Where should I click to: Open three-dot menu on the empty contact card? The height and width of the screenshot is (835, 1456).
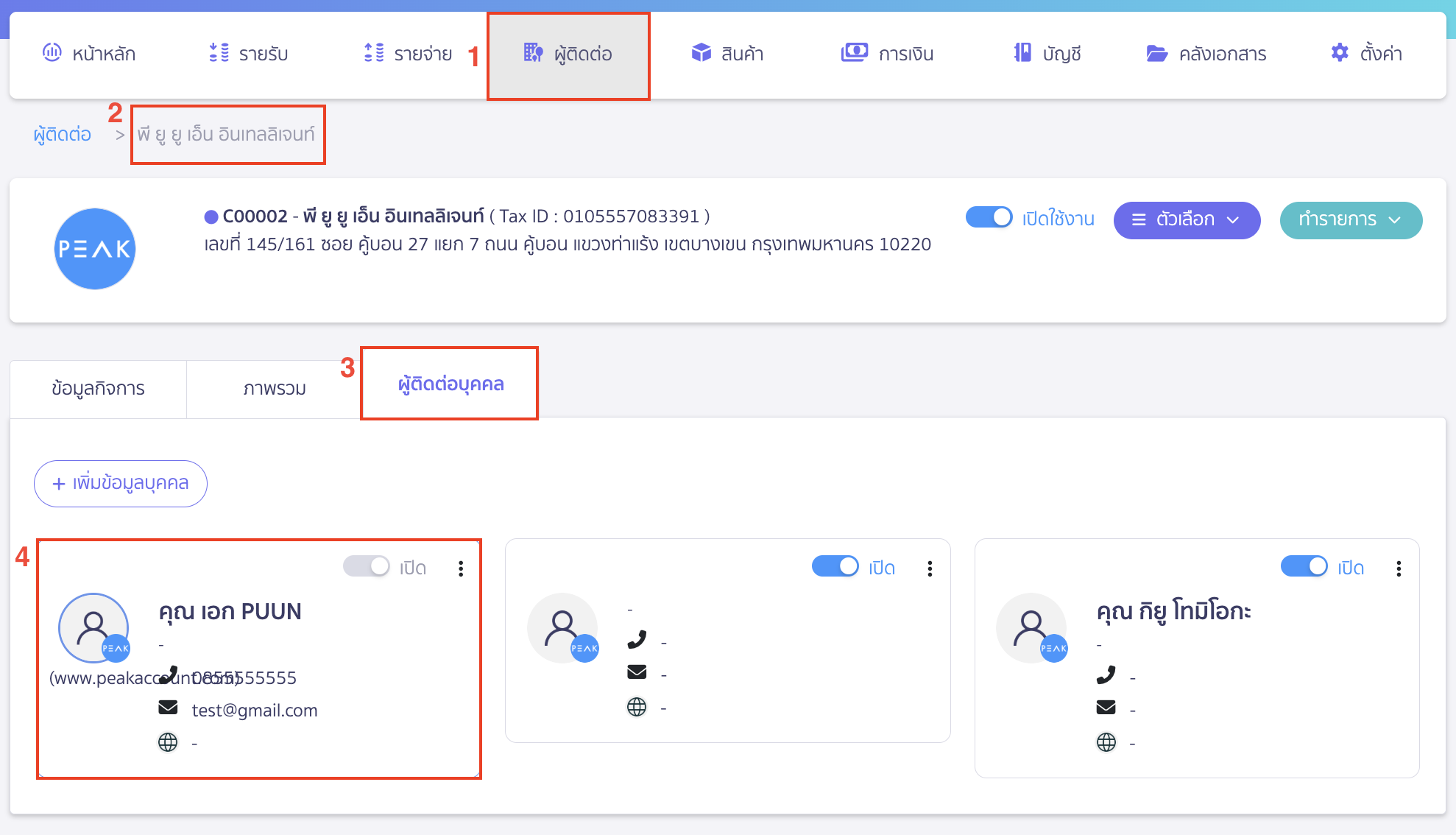click(930, 568)
